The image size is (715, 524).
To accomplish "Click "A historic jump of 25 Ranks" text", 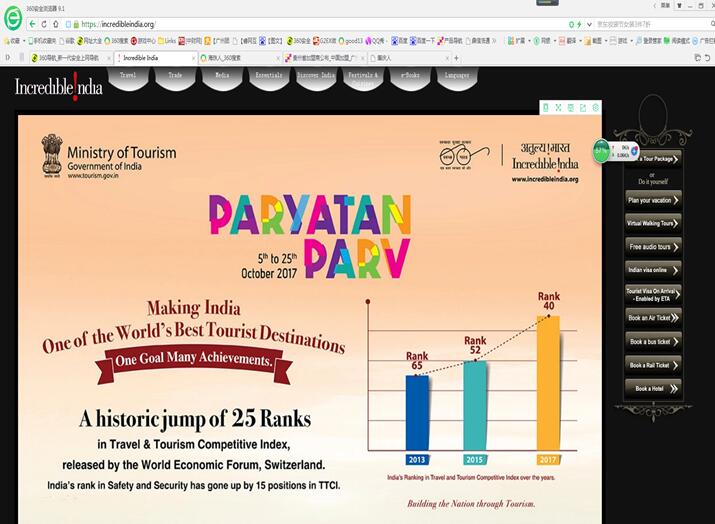I will (x=195, y=419).
